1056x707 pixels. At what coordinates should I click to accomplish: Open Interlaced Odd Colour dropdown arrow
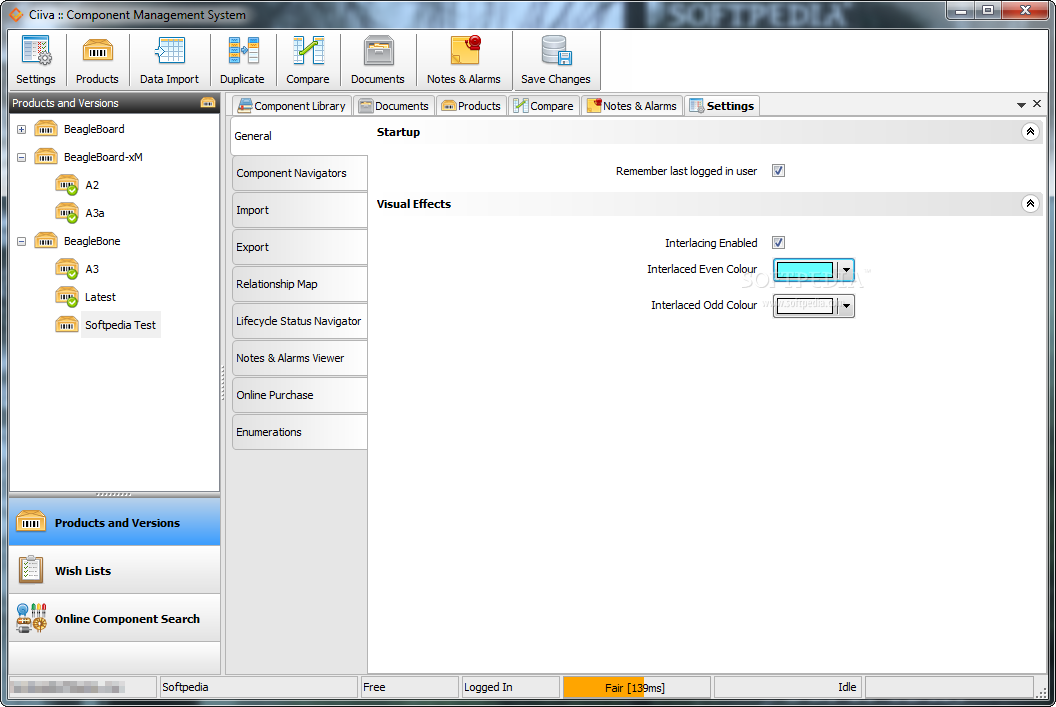tap(847, 306)
